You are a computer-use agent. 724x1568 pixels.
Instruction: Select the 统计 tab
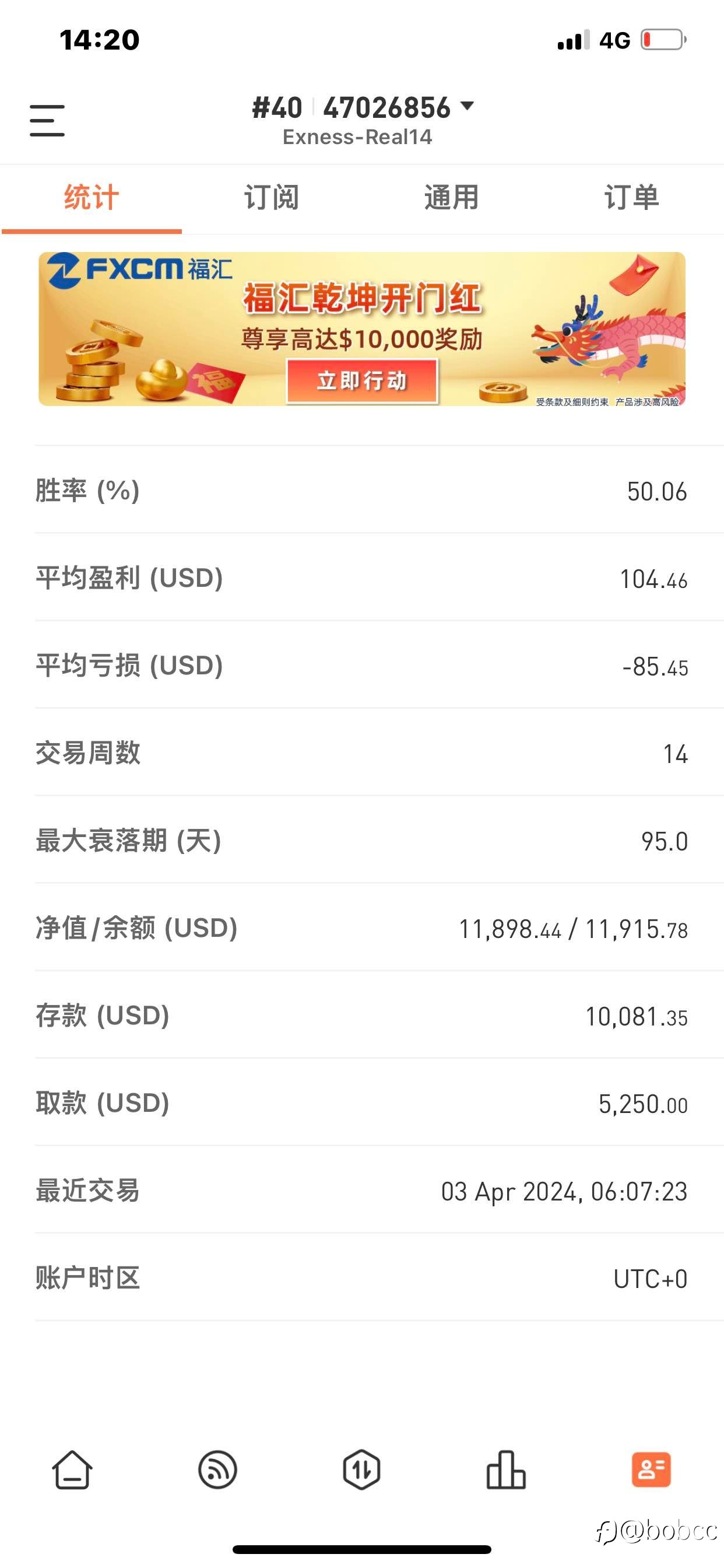coord(92,198)
